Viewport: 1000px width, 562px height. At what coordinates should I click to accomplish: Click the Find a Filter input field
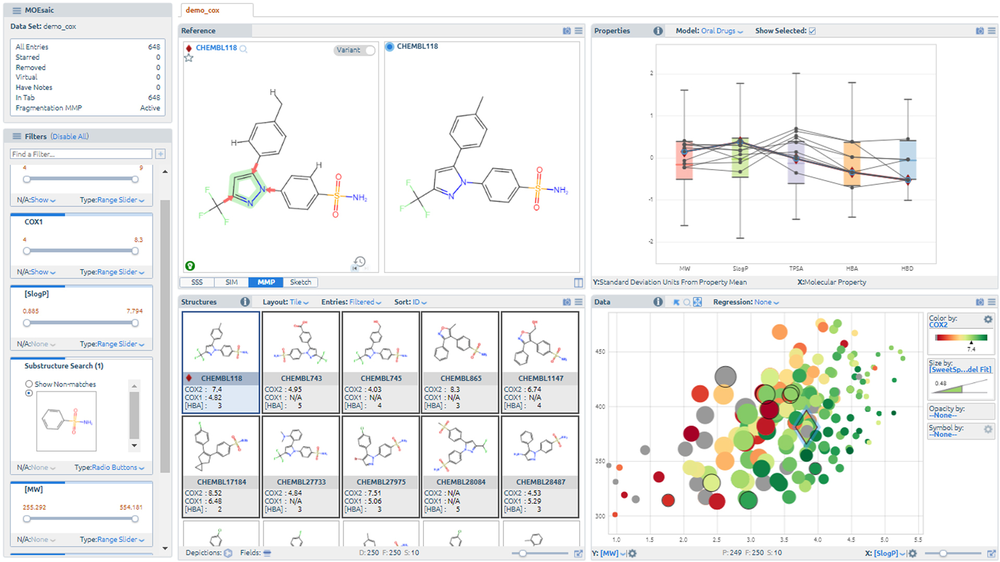81,154
